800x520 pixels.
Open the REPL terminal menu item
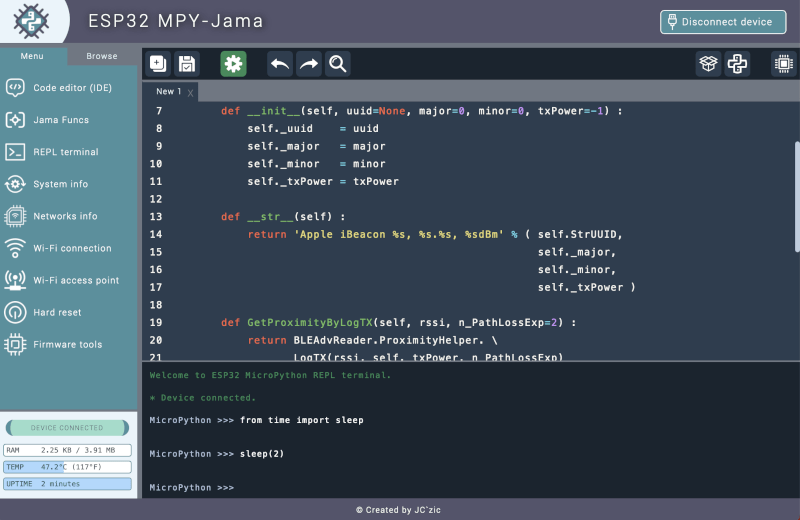click(x=66, y=152)
